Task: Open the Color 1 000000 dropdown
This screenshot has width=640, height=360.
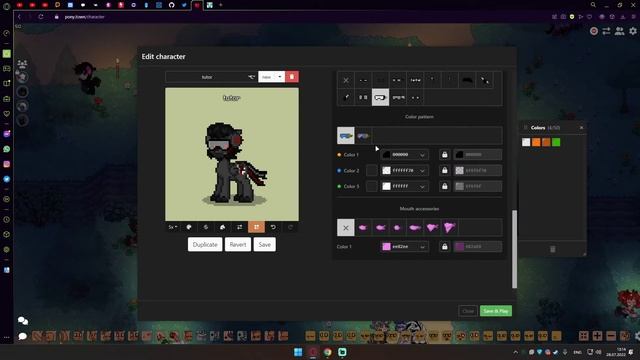Action: (x=422, y=155)
